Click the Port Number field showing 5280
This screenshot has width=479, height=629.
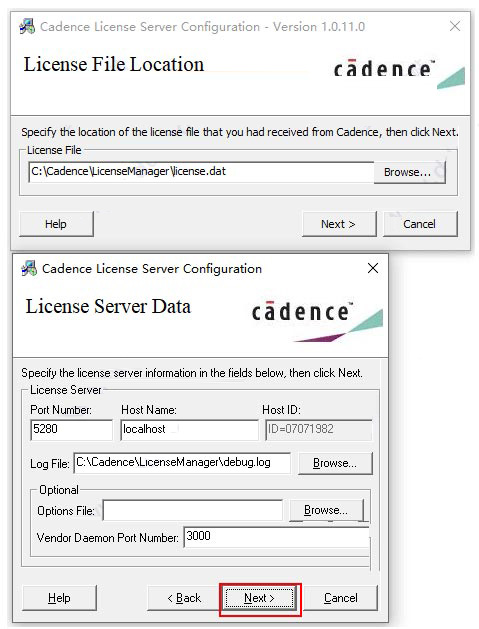(71, 430)
